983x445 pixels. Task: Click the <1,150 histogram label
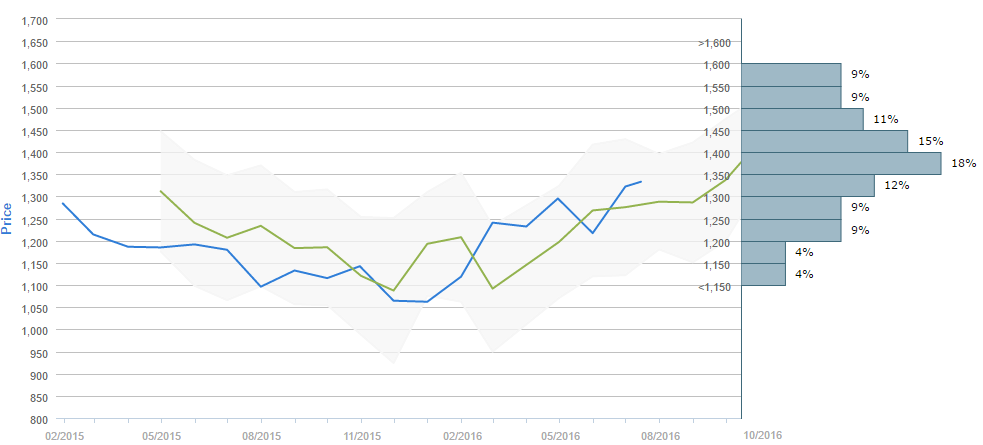(714, 288)
